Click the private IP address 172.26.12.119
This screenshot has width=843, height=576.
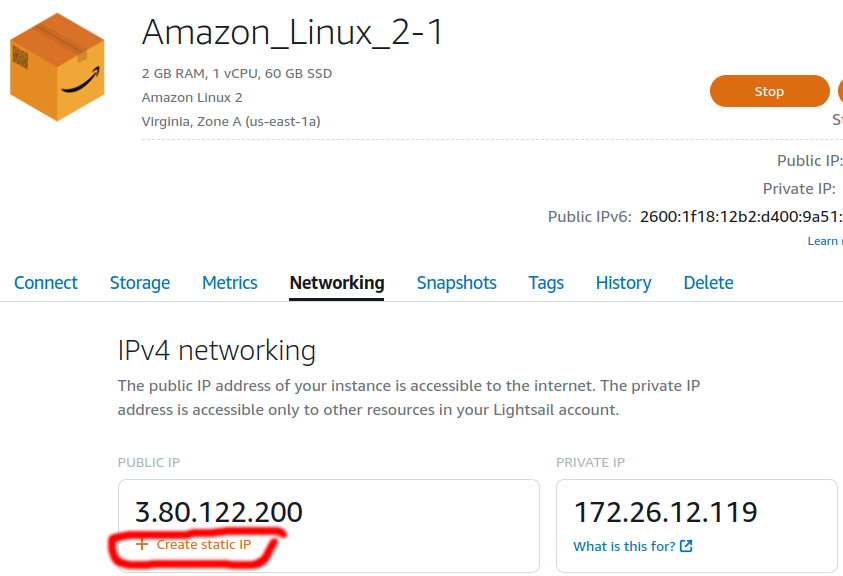click(666, 511)
